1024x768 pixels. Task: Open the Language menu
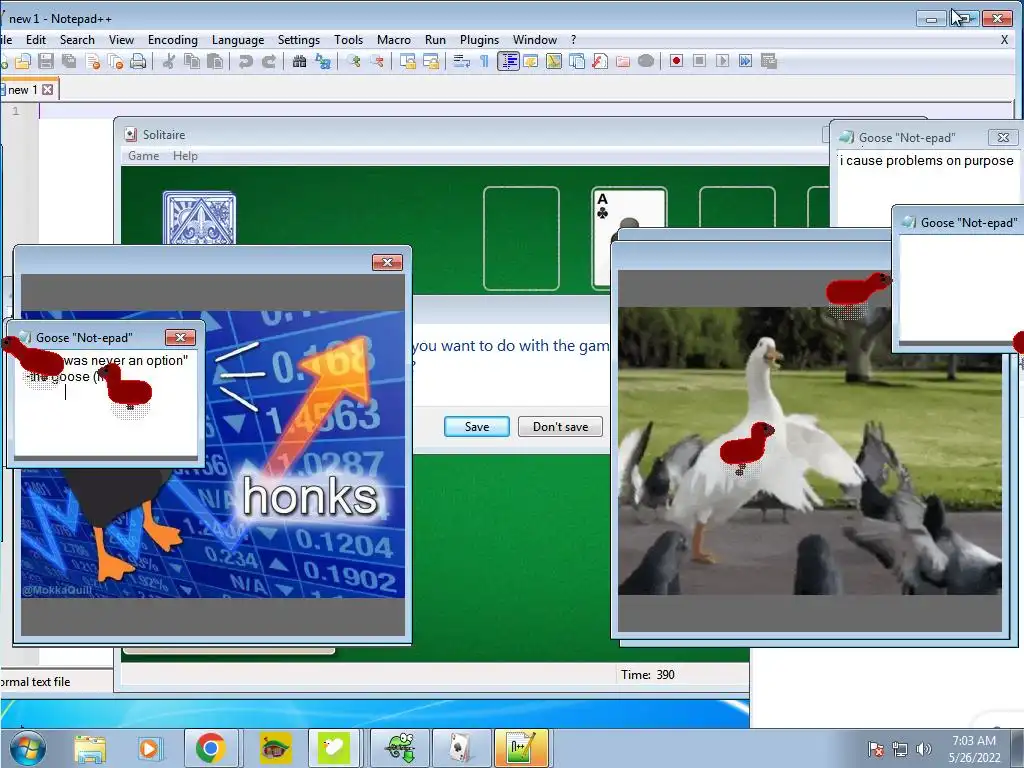click(x=238, y=40)
